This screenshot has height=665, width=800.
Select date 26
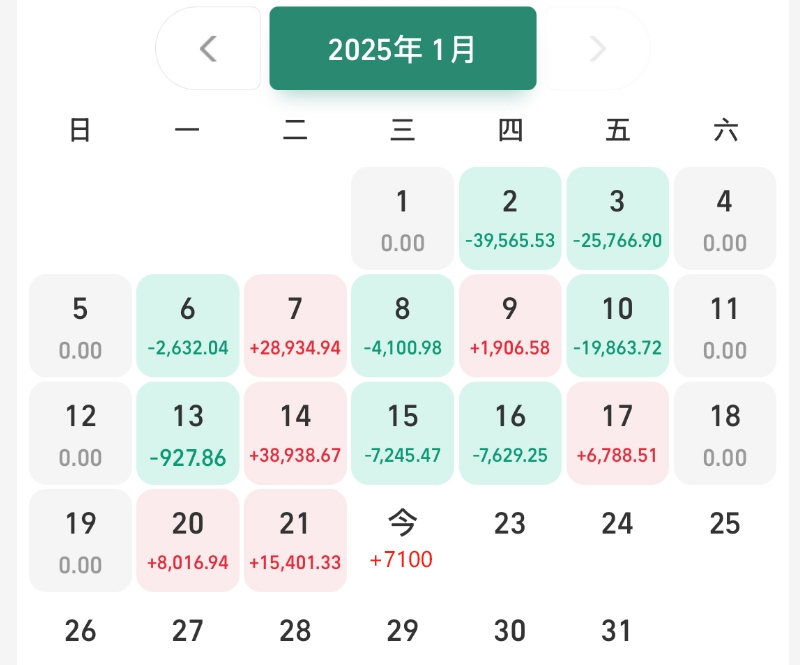(80, 631)
